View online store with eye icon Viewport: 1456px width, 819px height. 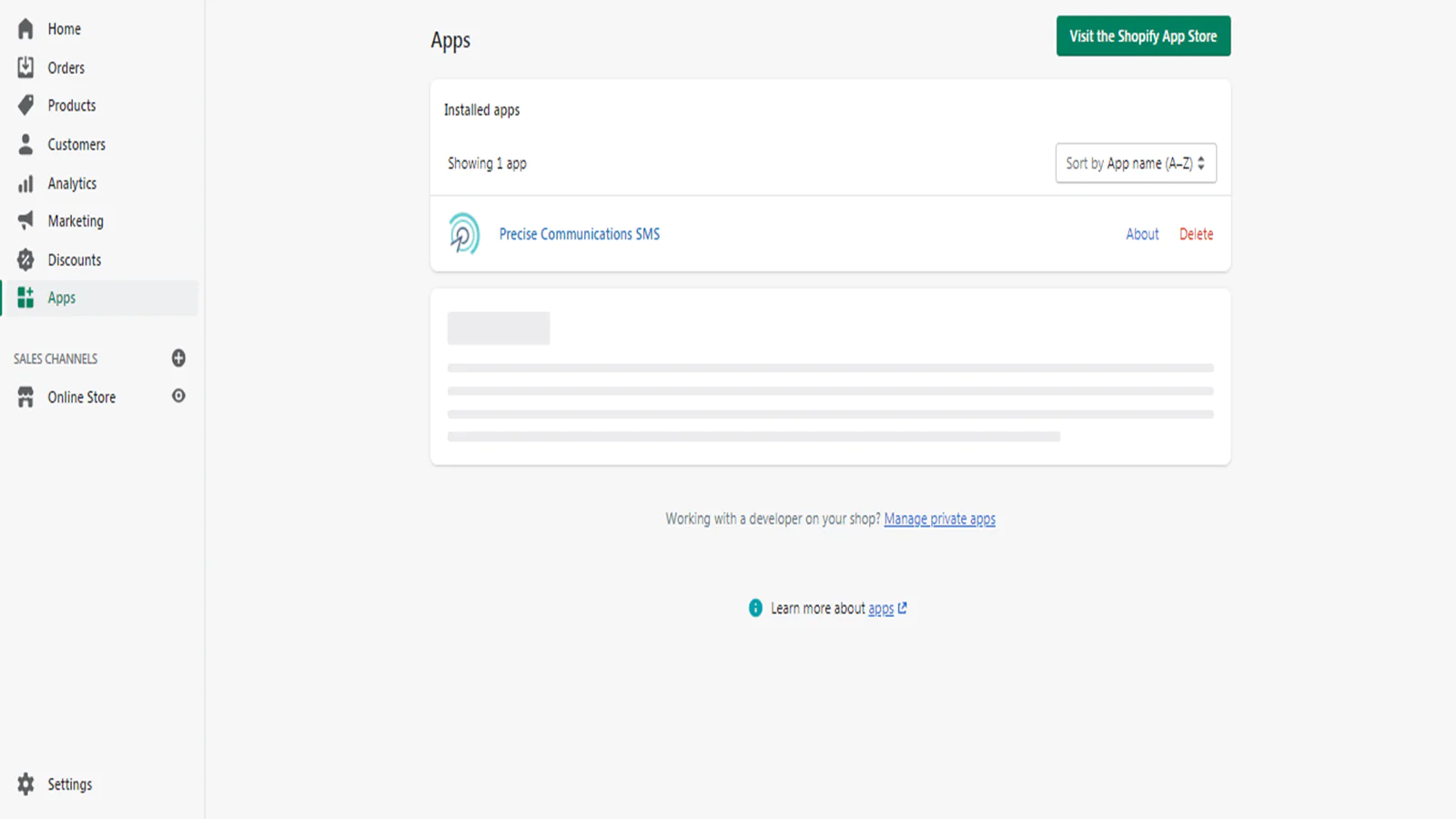pyautogui.click(x=178, y=396)
